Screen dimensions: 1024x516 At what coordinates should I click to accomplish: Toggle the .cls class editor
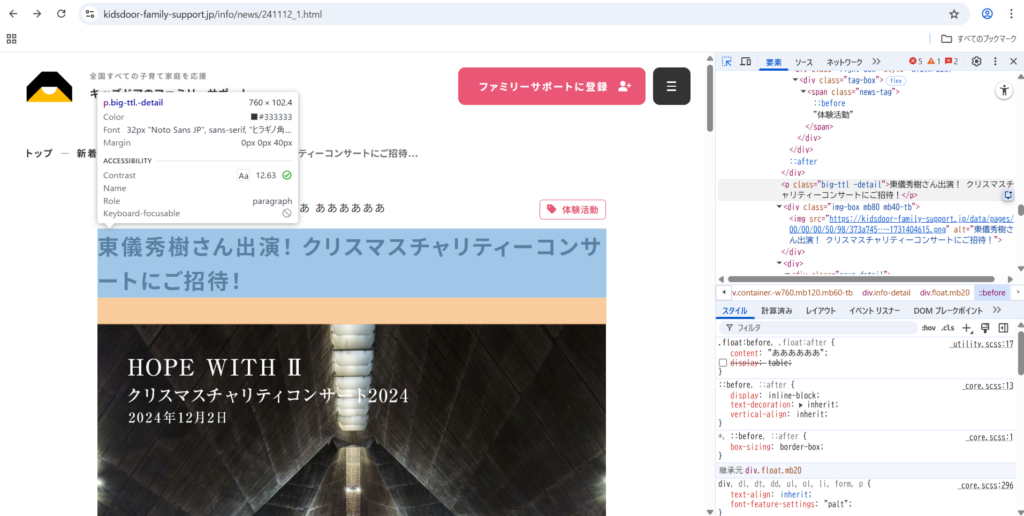click(947, 328)
